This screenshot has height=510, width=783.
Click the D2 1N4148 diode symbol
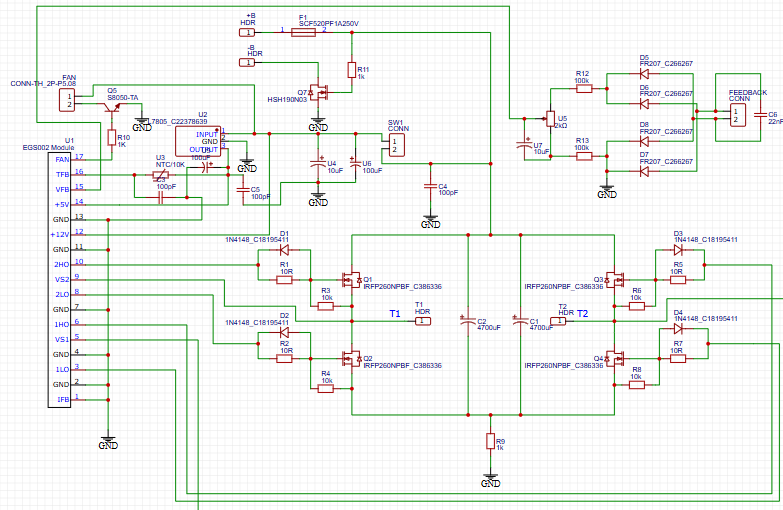(284, 332)
